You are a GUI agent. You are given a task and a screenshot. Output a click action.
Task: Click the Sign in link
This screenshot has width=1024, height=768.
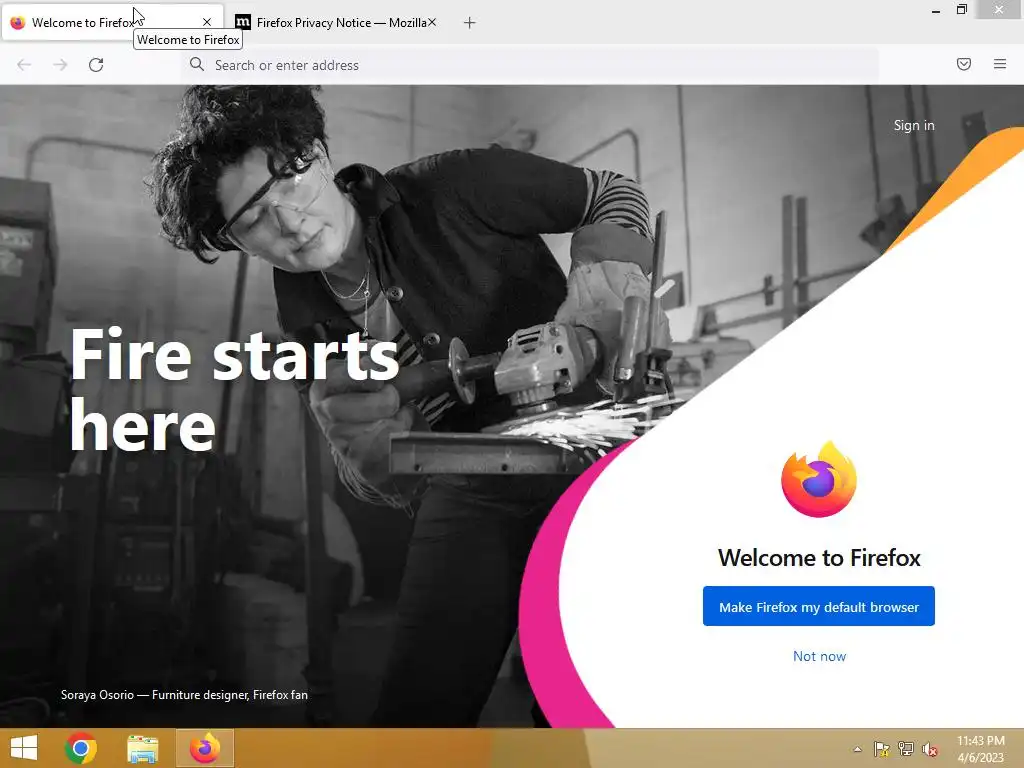click(914, 125)
